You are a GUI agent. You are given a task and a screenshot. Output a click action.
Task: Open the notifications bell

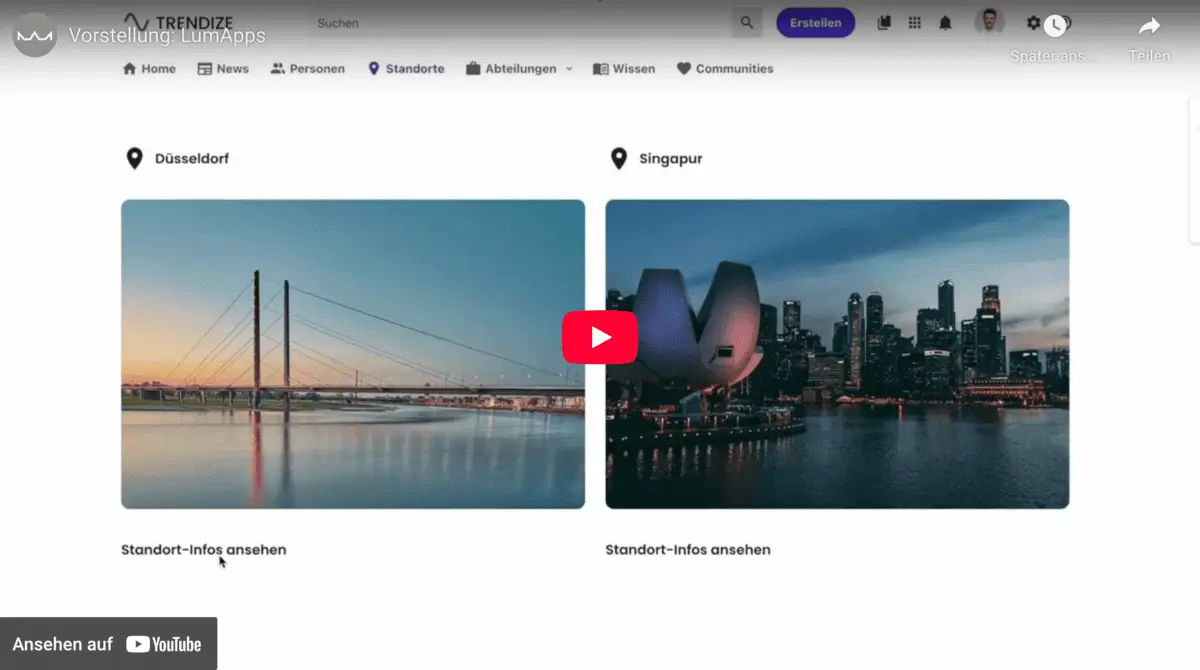(945, 23)
